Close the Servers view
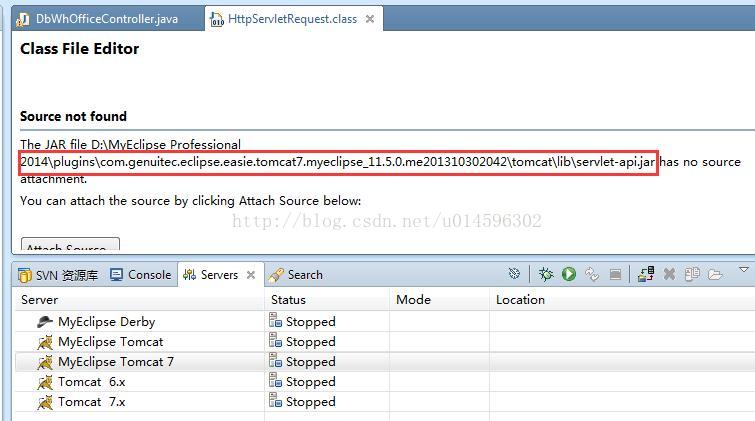 [251, 275]
